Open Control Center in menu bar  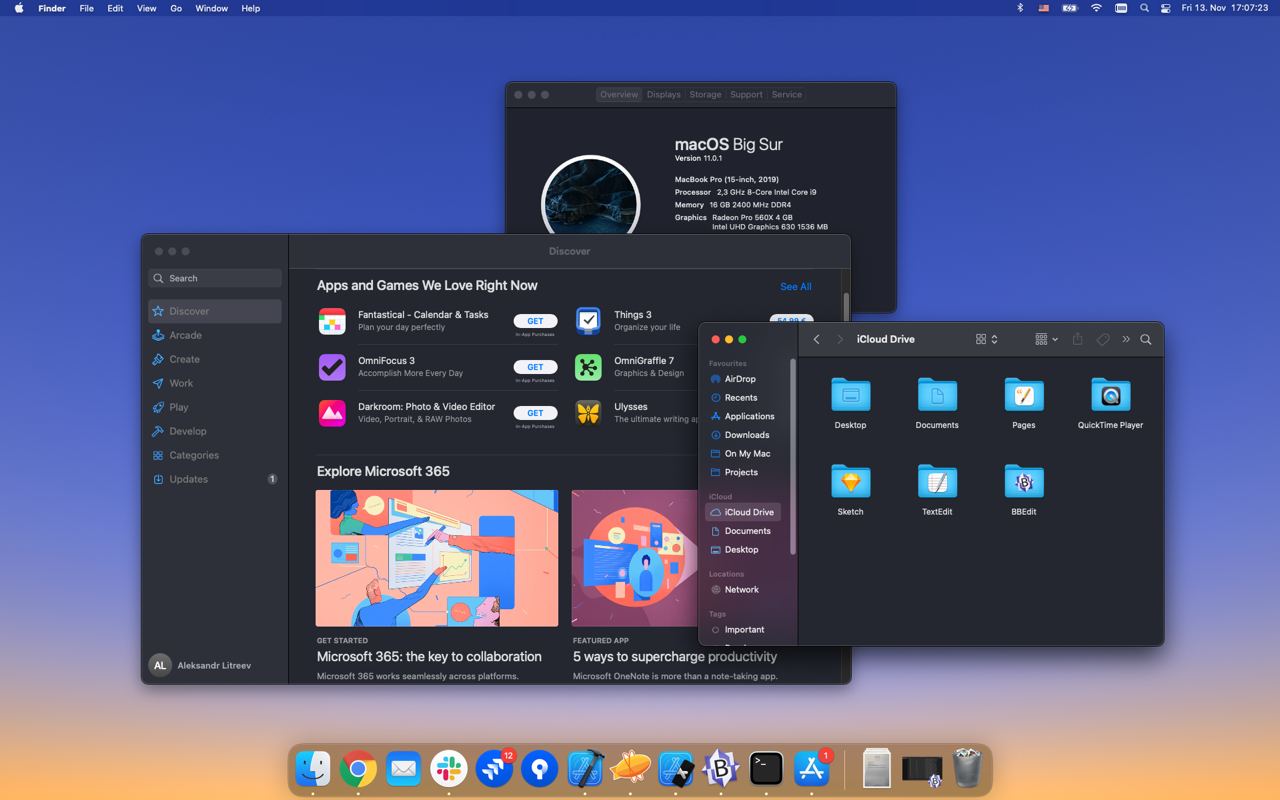click(1166, 8)
